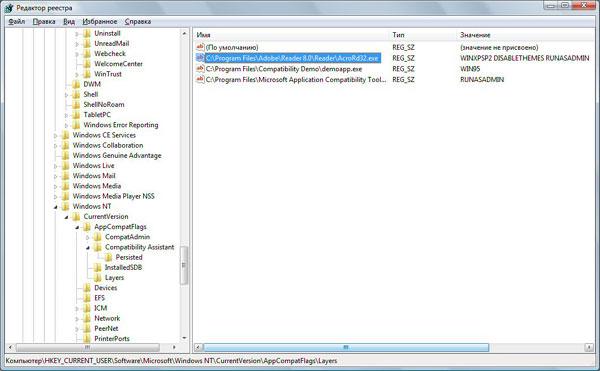Click the Windows NT folder icon
The height and width of the screenshot is (371, 600).
click(x=66, y=207)
